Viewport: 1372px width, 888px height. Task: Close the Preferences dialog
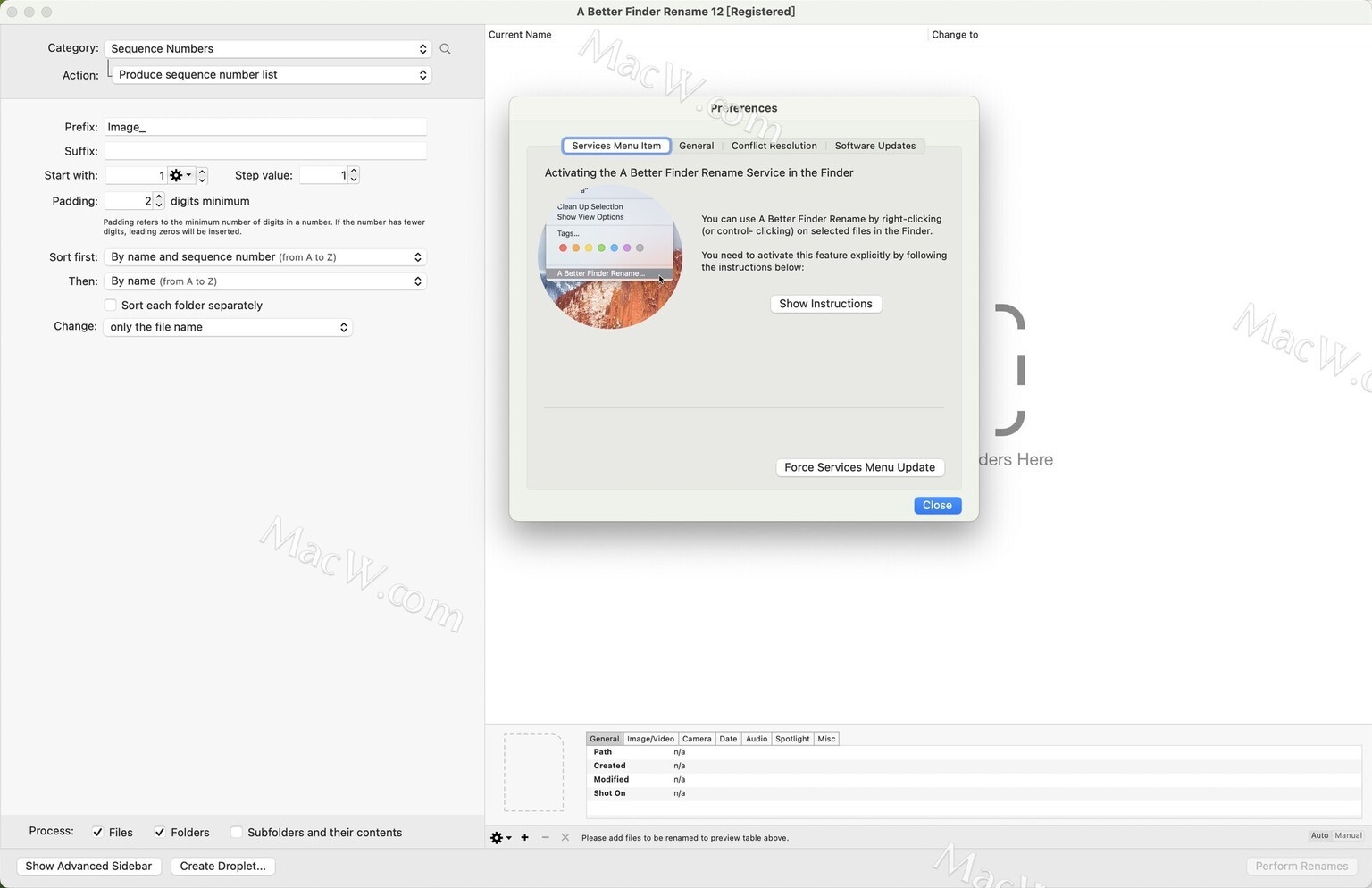click(937, 506)
